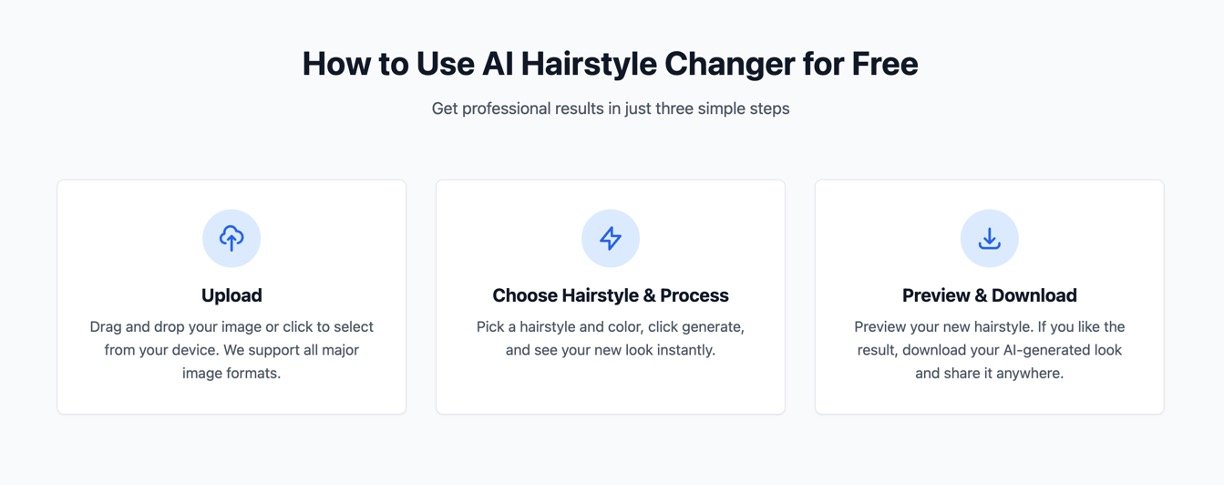Image resolution: width=1224 pixels, height=486 pixels.
Task: Click the word "Free" in the title
Action: coord(884,64)
